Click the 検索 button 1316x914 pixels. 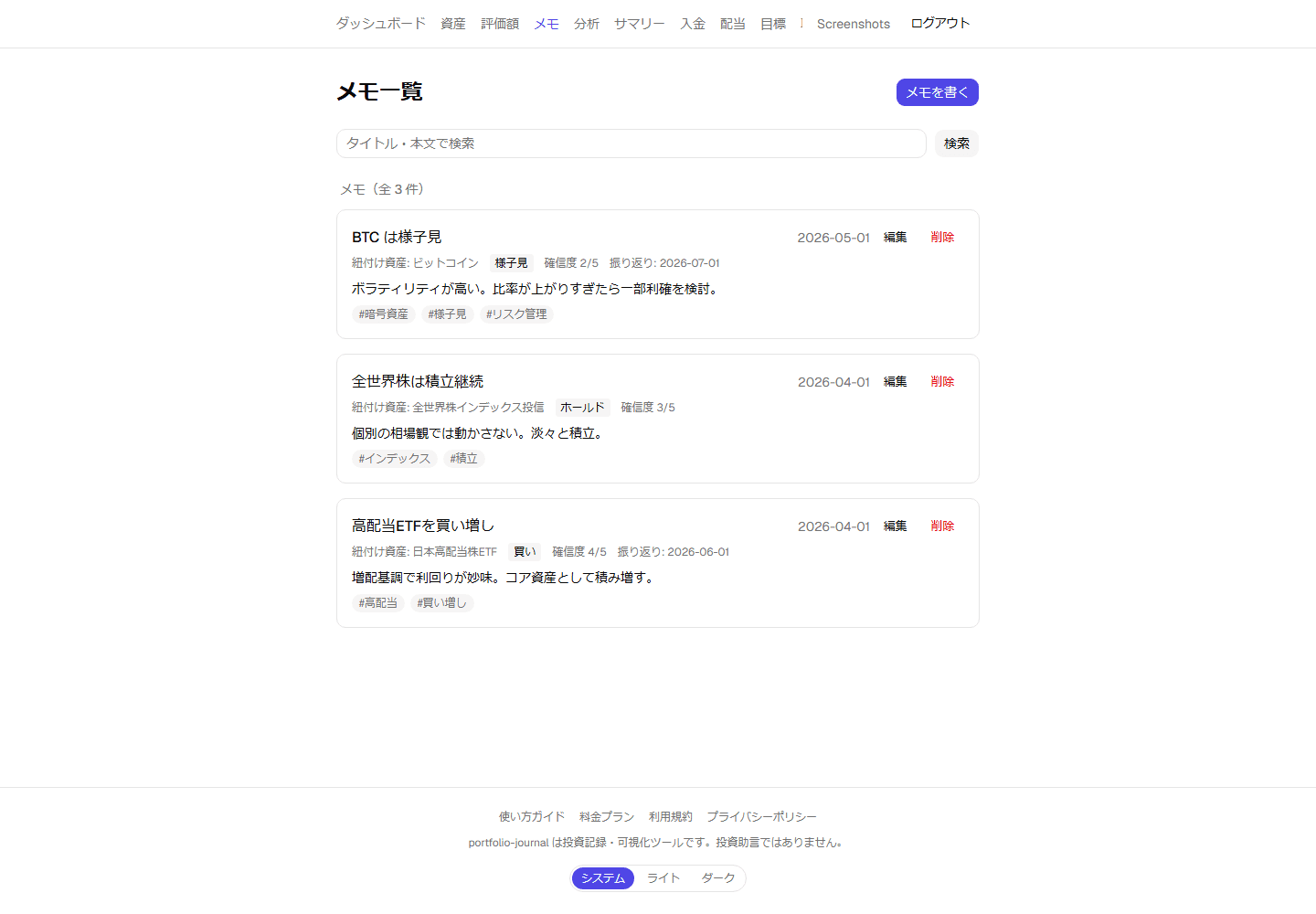point(957,143)
